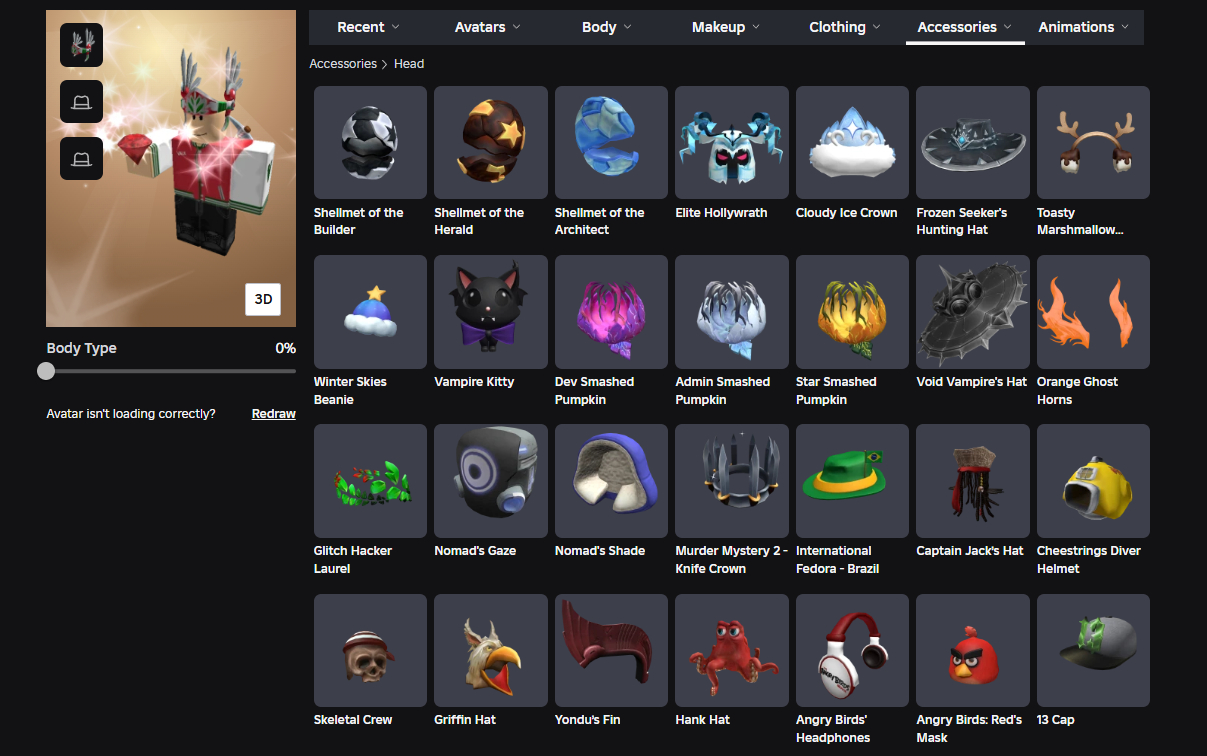Choose the International Fedora - Brazil
Image resolution: width=1207 pixels, height=756 pixels.
852,481
